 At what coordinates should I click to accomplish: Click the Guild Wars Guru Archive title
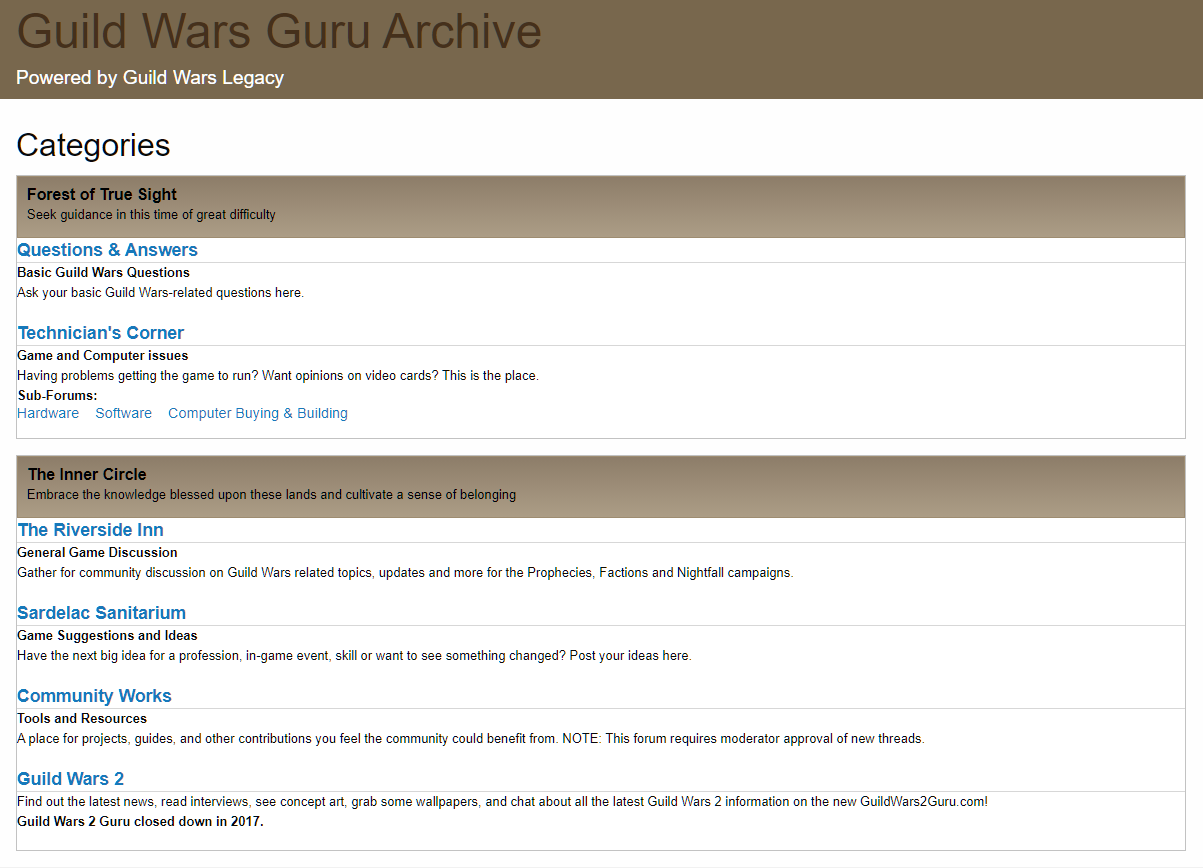pos(279,31)
